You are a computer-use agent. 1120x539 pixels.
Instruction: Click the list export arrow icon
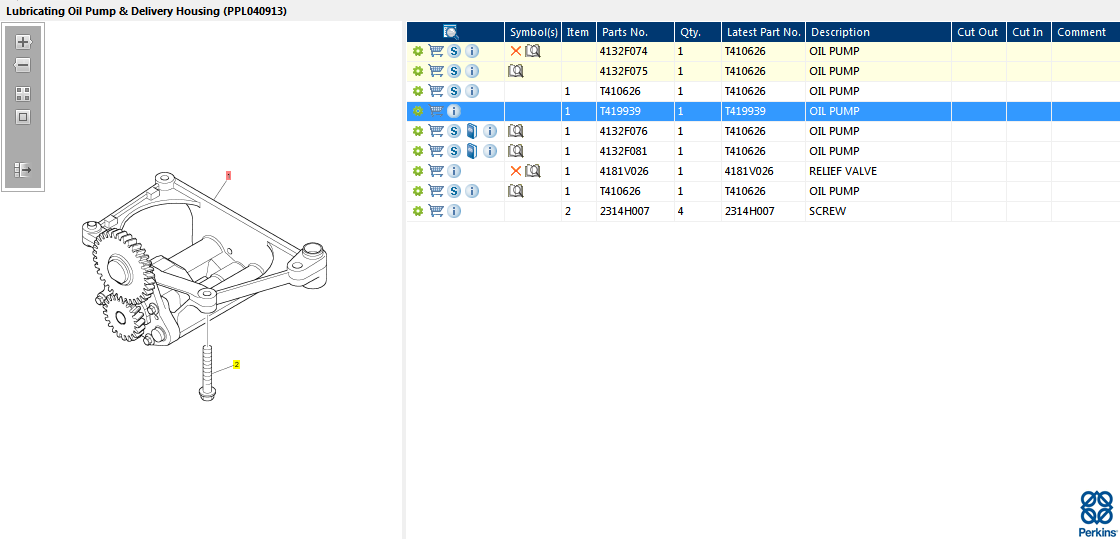[x=23, y=170]
